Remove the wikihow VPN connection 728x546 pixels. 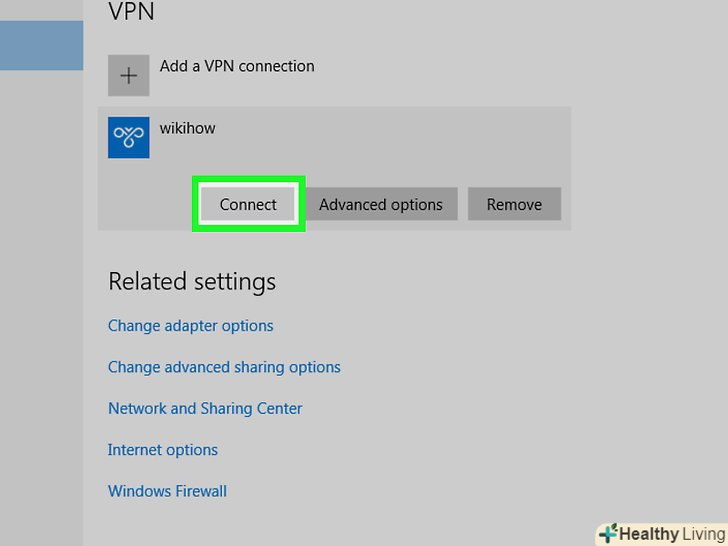pos(514,204)
